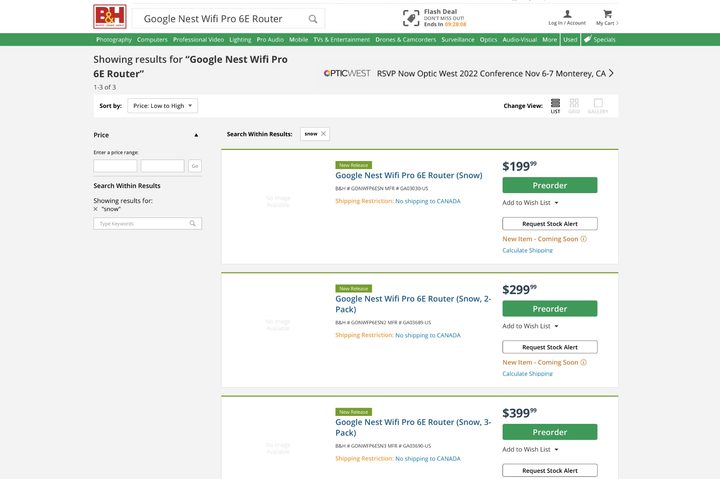Switch to Gallery view icon
720x479 pixels.
[598, 105]
